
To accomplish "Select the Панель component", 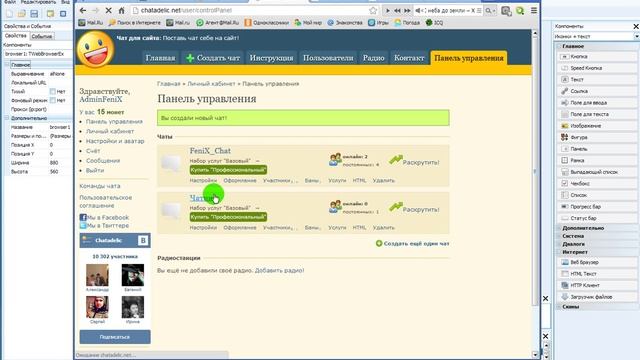I will (596, 149).
